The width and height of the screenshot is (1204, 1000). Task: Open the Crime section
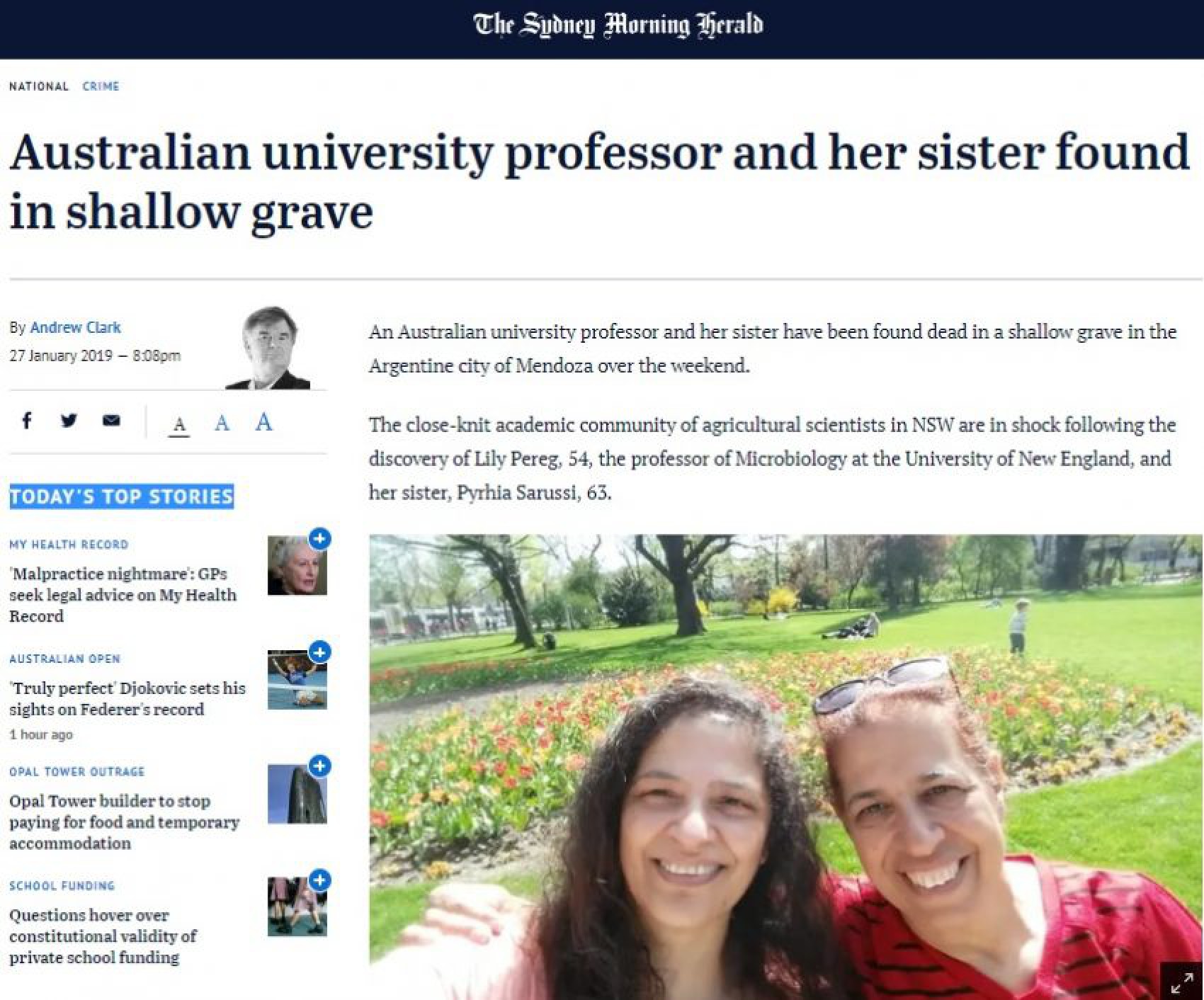pyautogui.click(x=101, y=86)
